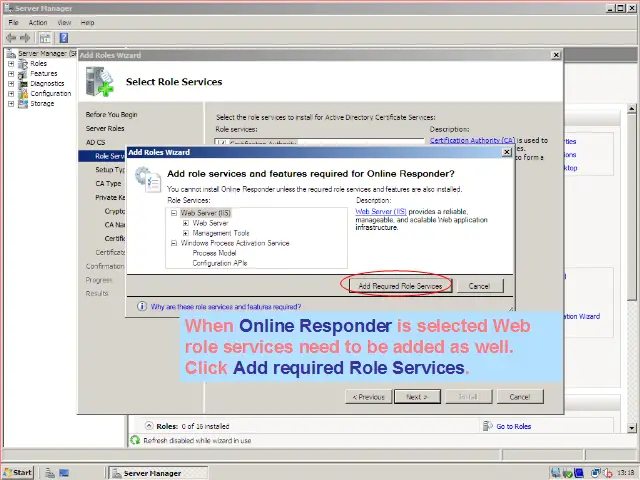Screen dimensions: 640x480
Task: Open Server Manager from the quick launch icon
Action: (x=50, y=473)
